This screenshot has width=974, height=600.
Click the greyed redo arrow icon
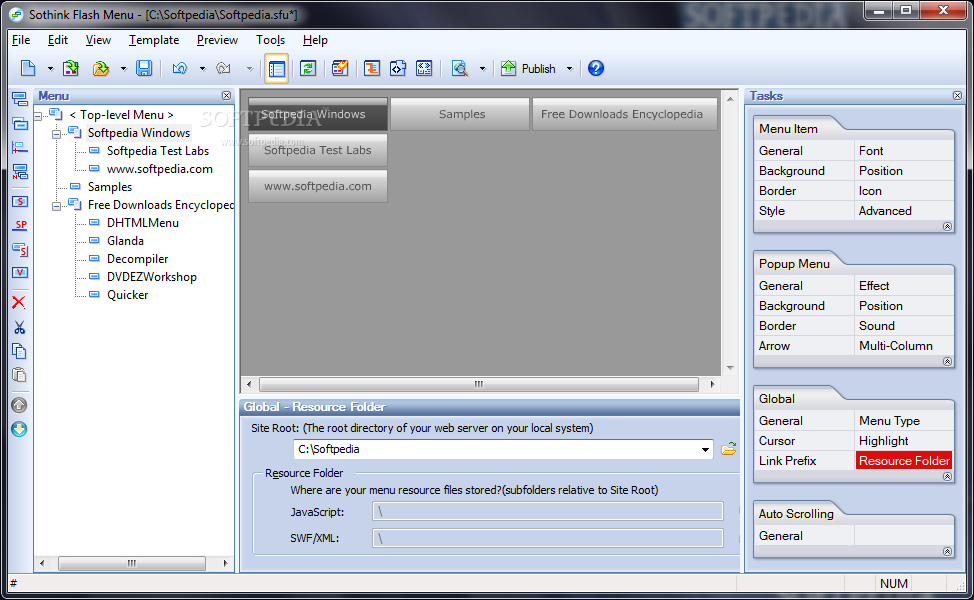[223, 68]
